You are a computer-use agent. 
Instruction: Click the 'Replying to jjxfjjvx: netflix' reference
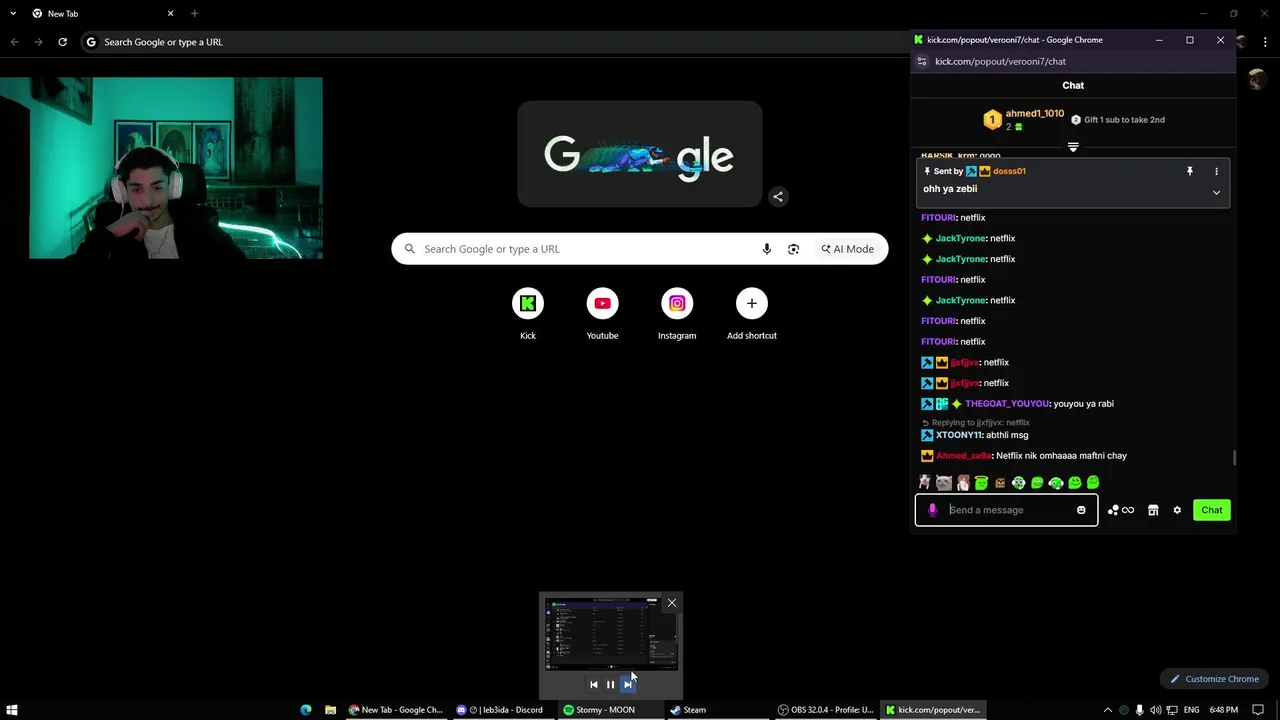(976, 423)
